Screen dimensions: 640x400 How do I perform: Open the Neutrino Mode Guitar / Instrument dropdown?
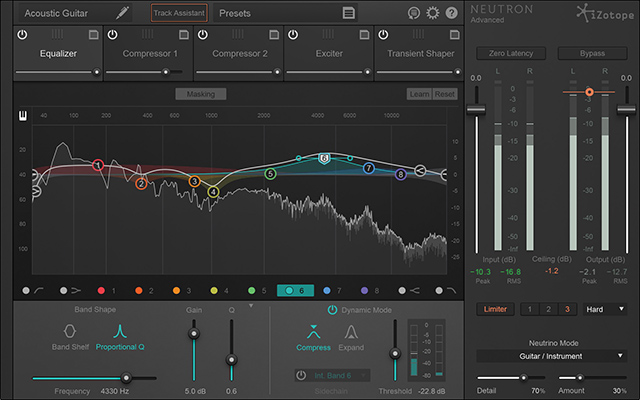[552, 355]
